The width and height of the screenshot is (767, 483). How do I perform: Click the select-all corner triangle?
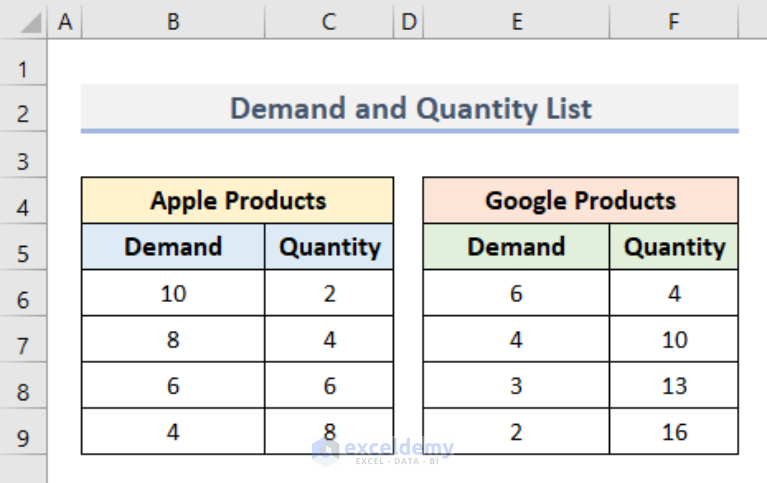click(x=31, y=23)
